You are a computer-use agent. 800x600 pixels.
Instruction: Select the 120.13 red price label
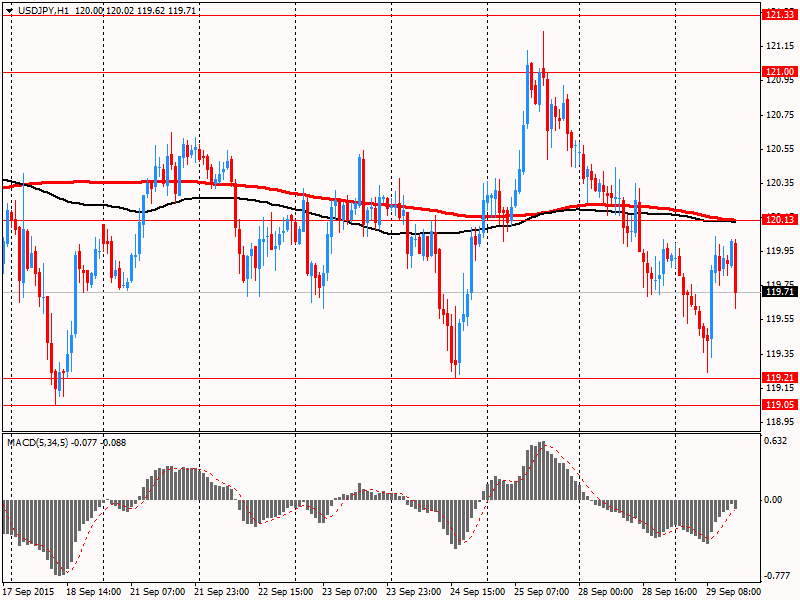tap(779, 220)
